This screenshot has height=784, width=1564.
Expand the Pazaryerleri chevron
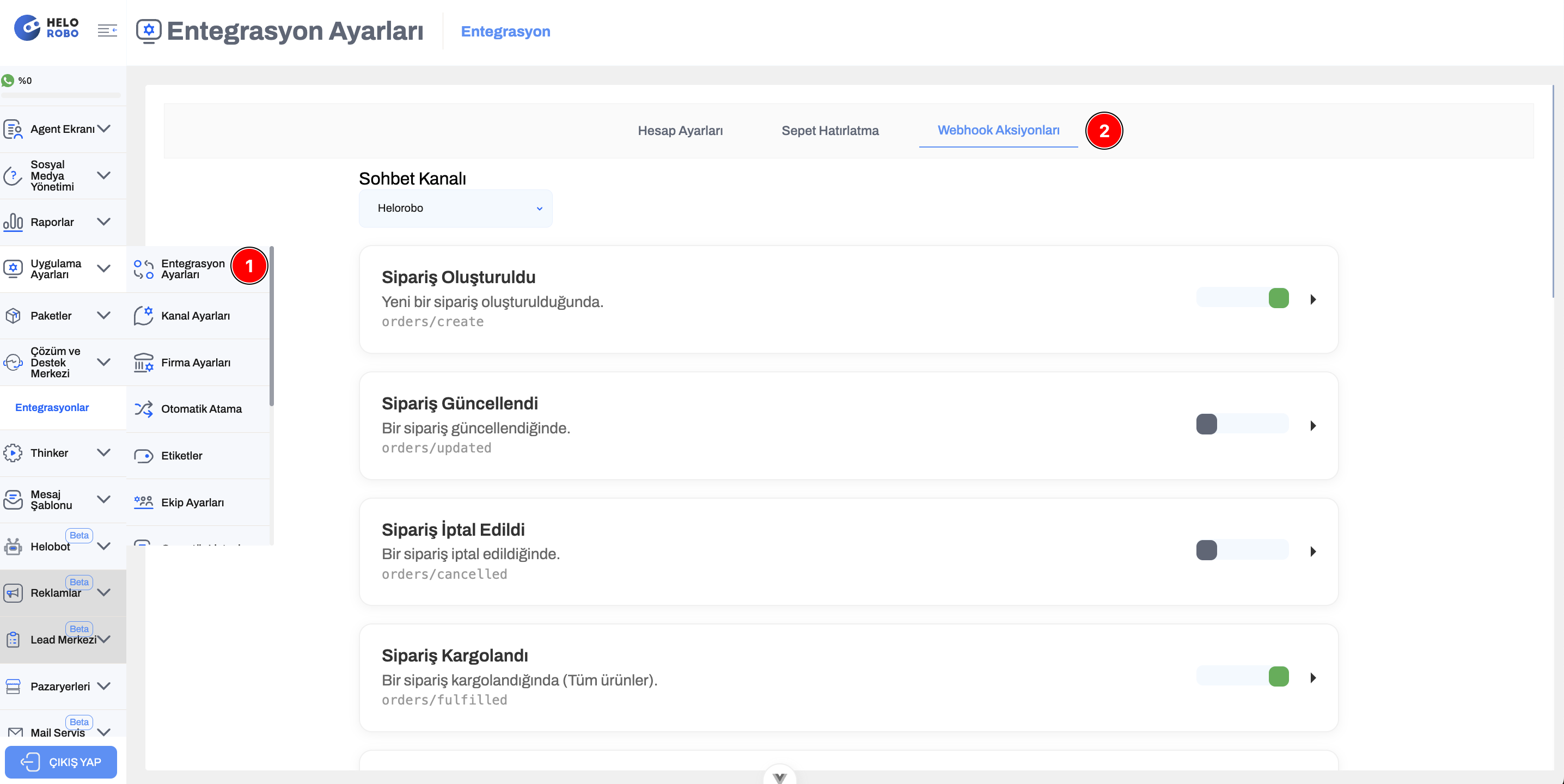tap(104, 685)
